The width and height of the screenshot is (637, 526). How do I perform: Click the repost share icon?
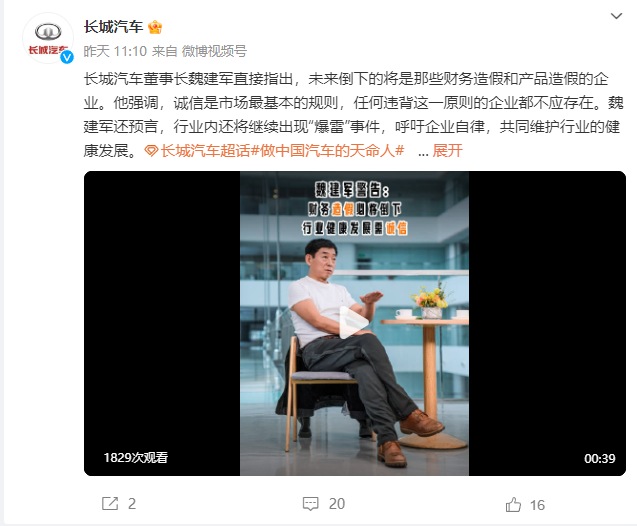pos(110,504)
